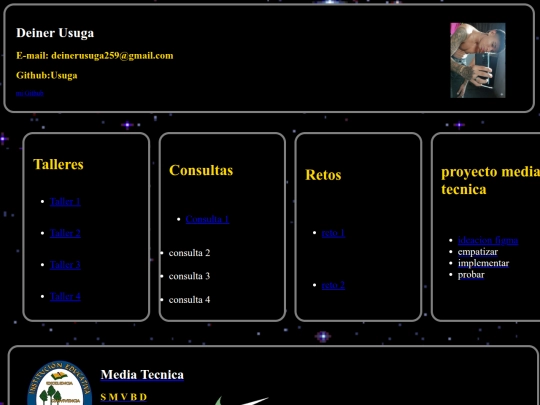Open the Taller 1 link
This screenshot has width=540, height=405.
(65, 201)
